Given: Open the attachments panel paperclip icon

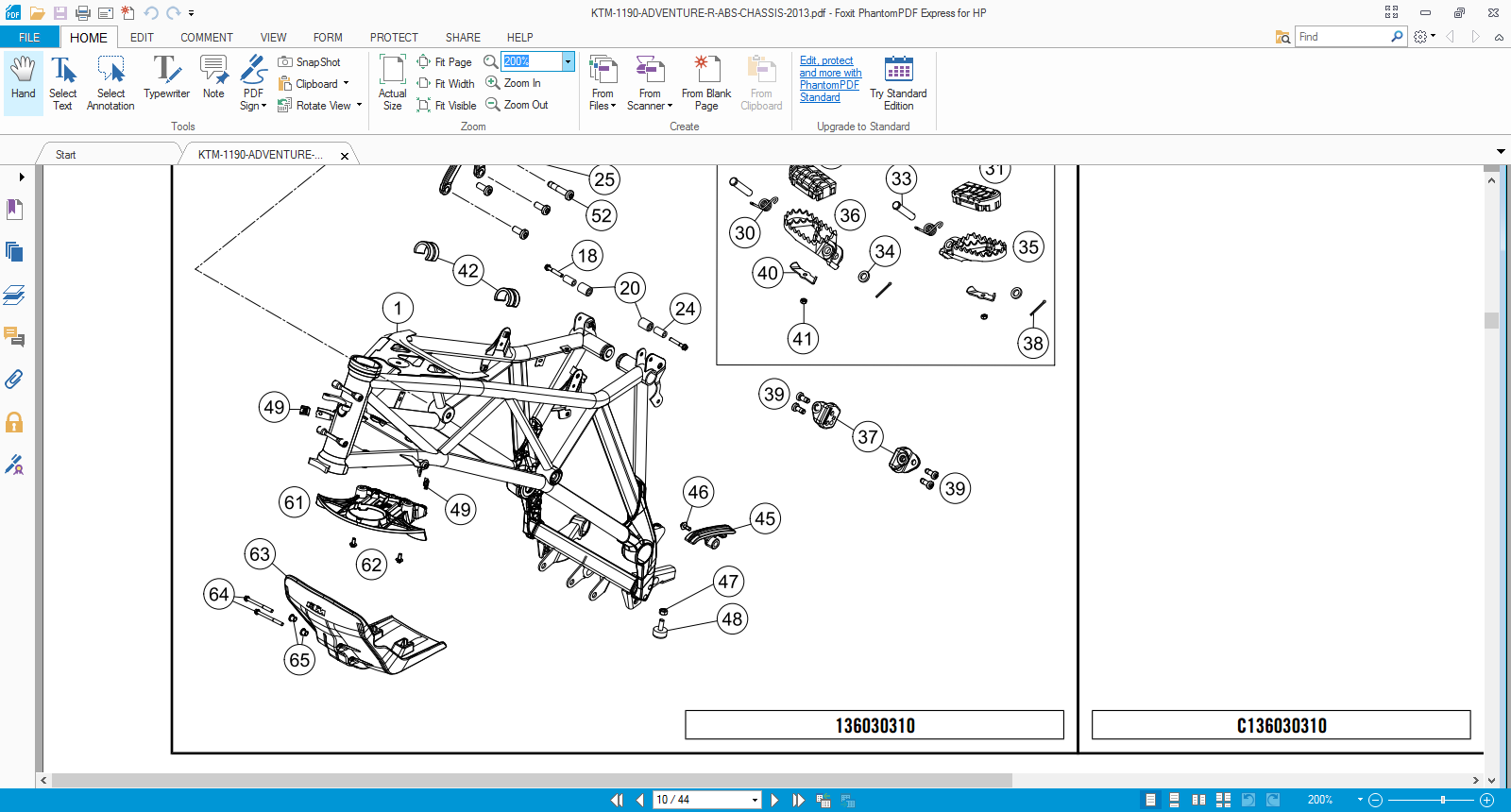Looking at the screenshot, I should pyautogui.click(x=14, y=380).
